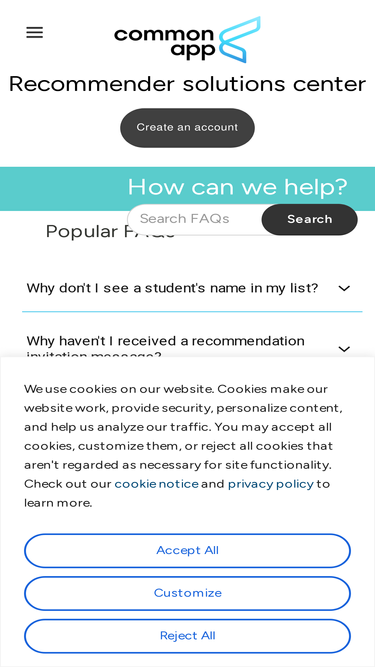Open the cookie notice link
The height and width of the screenshot is (667, 375).
156,484
